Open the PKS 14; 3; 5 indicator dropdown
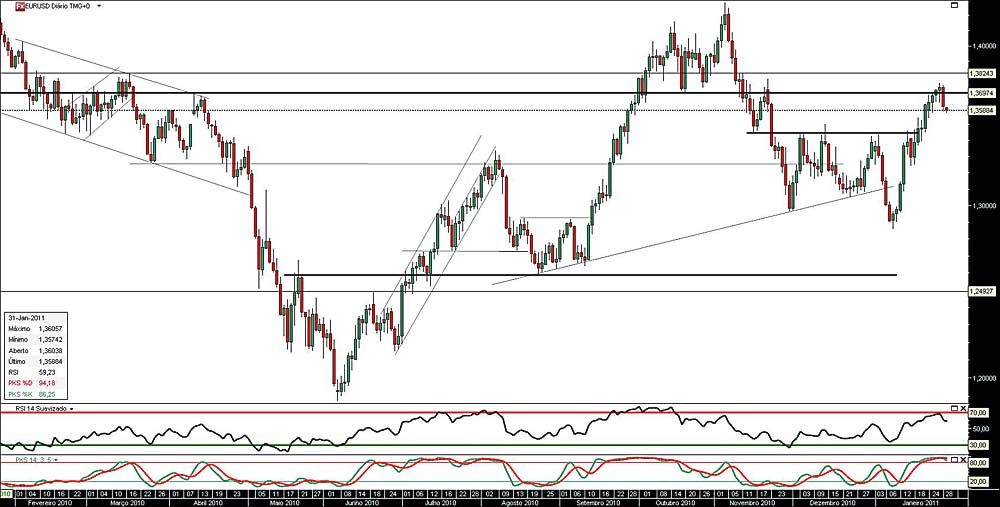1000x507 pixels. (x=56, y=459)
